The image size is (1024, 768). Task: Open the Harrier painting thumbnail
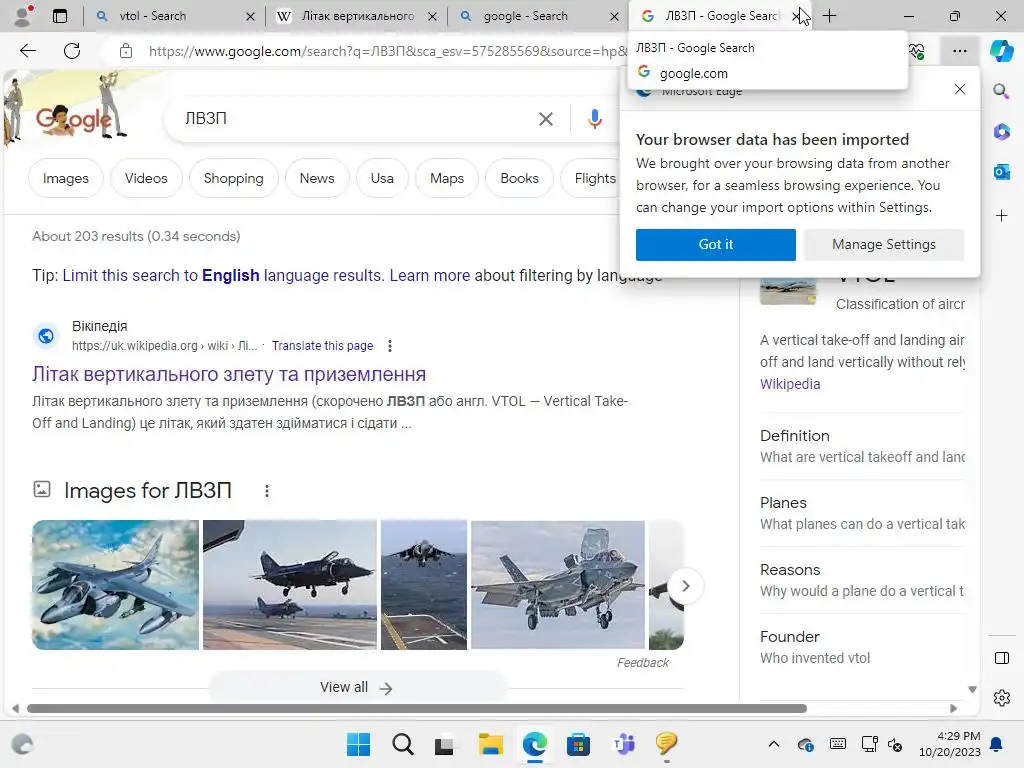[x=116, y=585]
